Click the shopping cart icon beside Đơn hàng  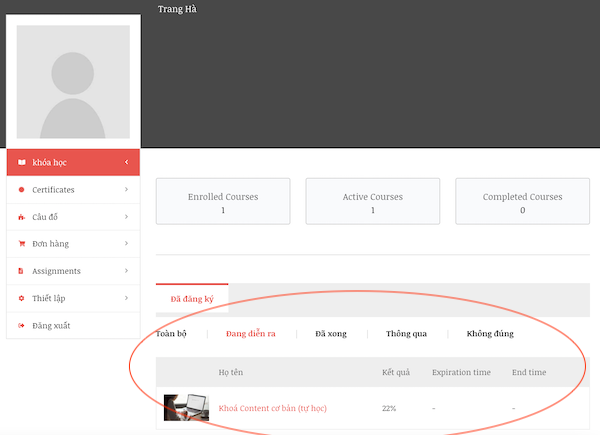22,244
